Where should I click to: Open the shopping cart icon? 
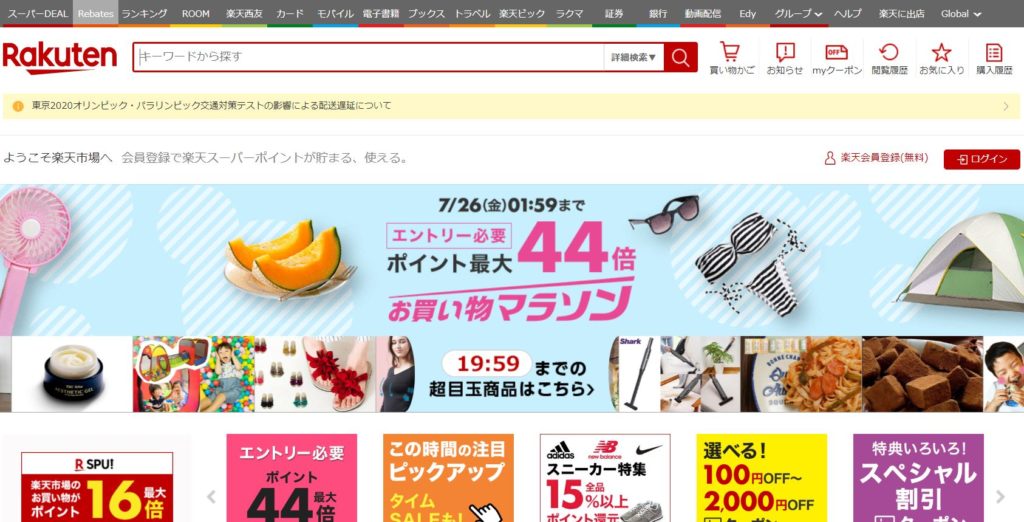[x=731, y=57]
